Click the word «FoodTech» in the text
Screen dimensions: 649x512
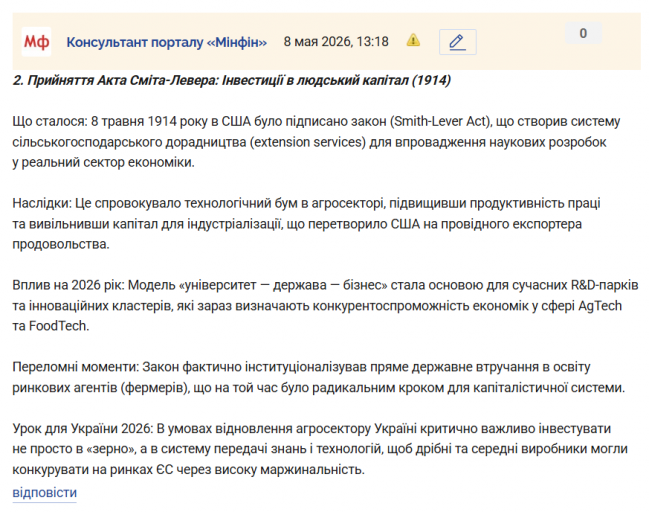(58, 326)
